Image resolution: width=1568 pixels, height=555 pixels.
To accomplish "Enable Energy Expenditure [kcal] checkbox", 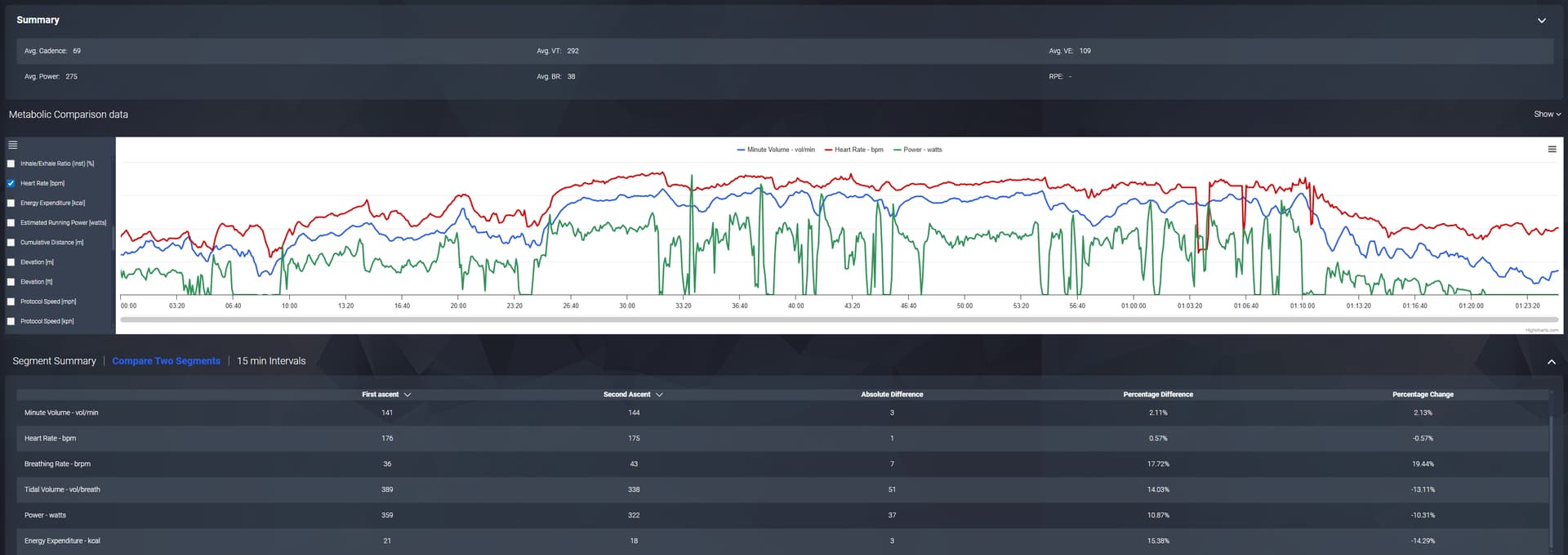I will click(11, 203).
